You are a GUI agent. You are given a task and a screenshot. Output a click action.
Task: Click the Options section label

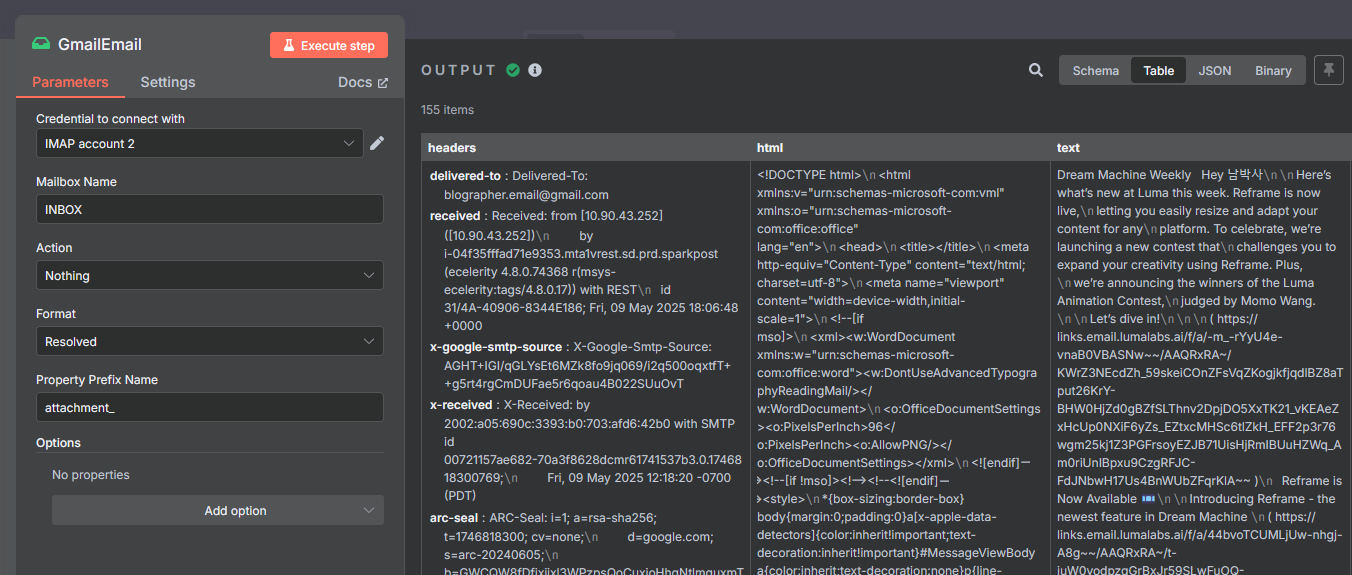[58, 443]
